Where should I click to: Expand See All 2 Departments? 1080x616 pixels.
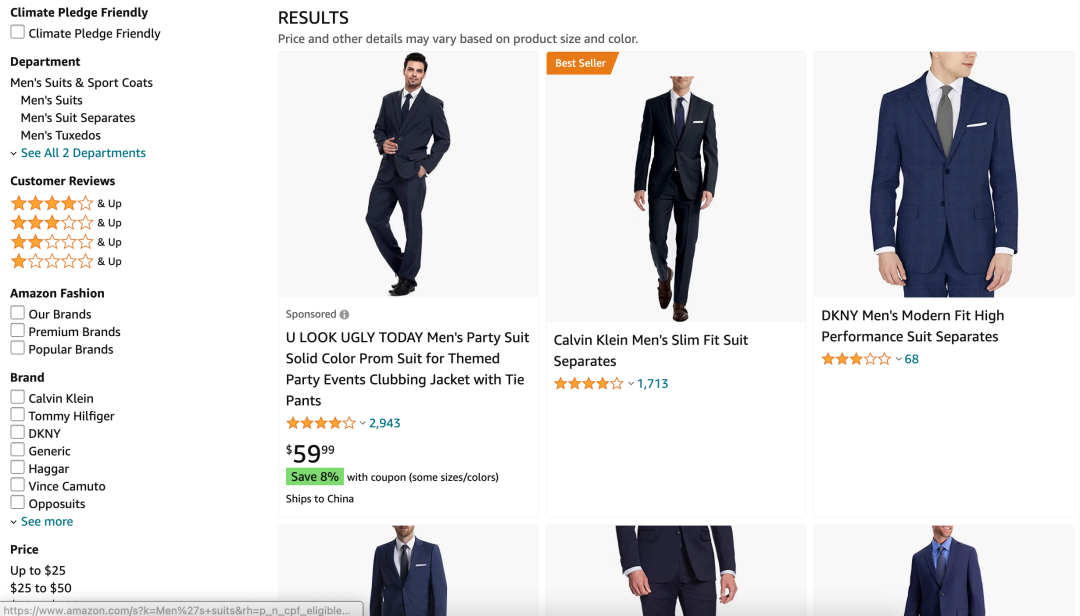(x=83, y=153)
